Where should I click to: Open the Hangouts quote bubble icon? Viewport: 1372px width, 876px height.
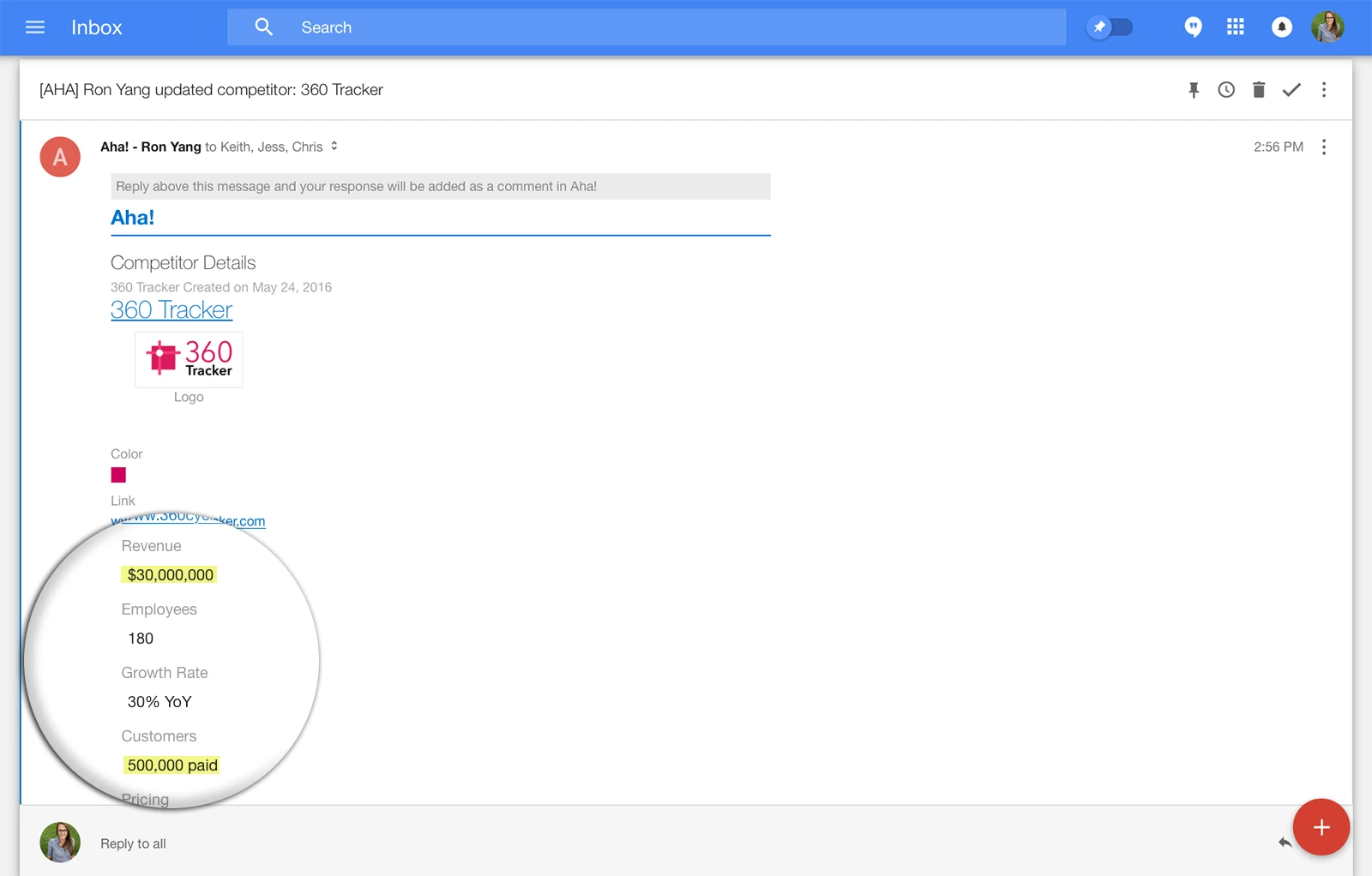[x=1193, y=27]
